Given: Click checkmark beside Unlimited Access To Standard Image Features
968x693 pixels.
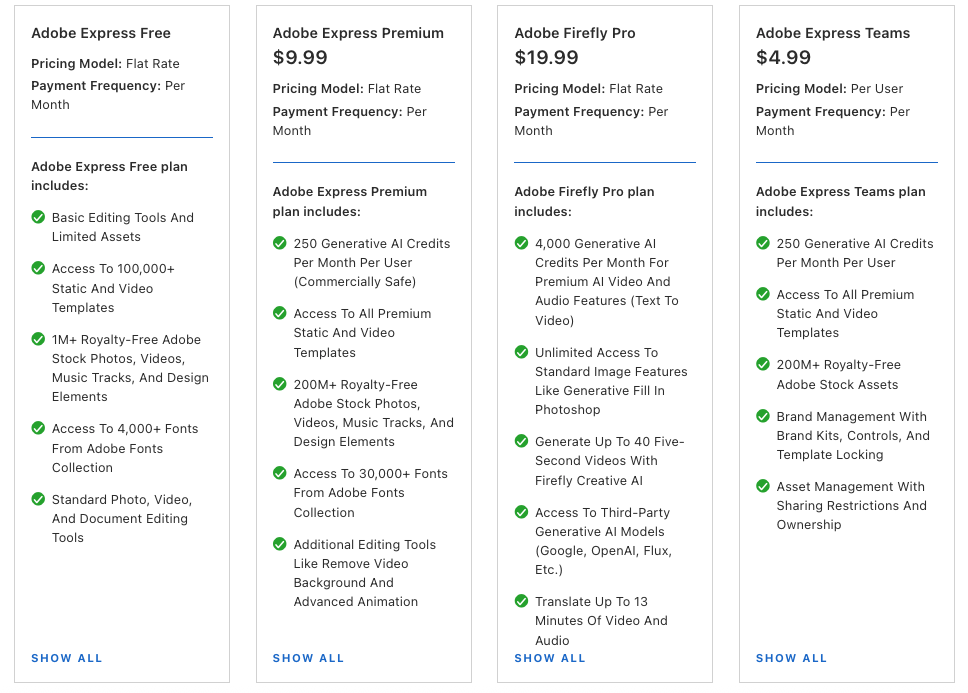Looking at the screenshot, I should click(522, 352).
